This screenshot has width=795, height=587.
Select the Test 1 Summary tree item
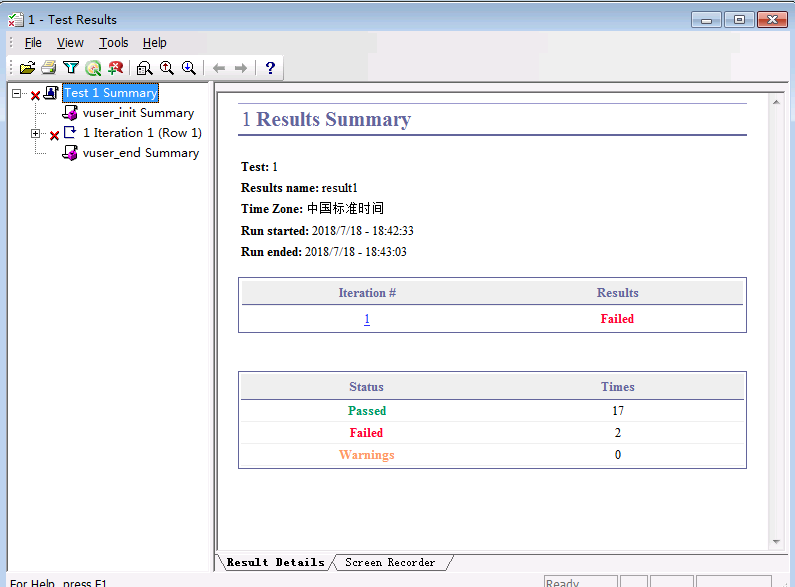pos(110,93)
